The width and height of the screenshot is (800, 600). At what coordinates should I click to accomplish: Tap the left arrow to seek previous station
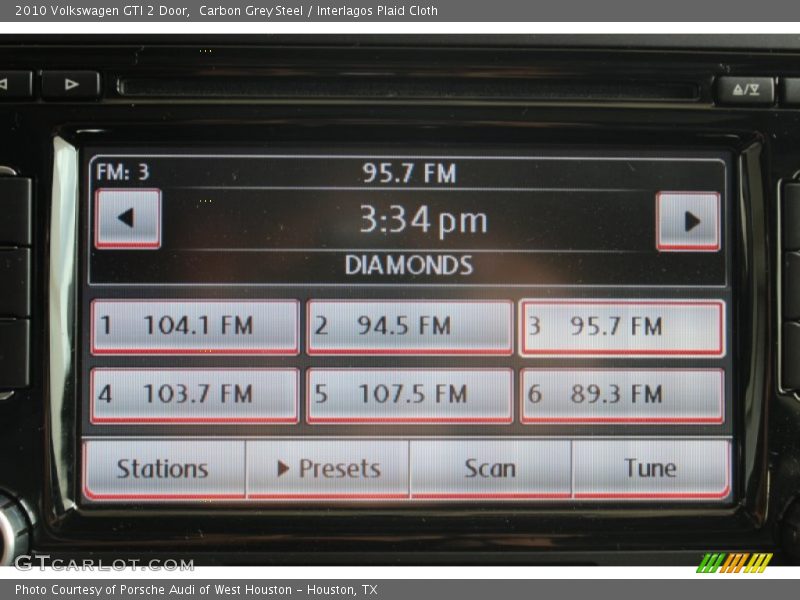coord(127,219)
